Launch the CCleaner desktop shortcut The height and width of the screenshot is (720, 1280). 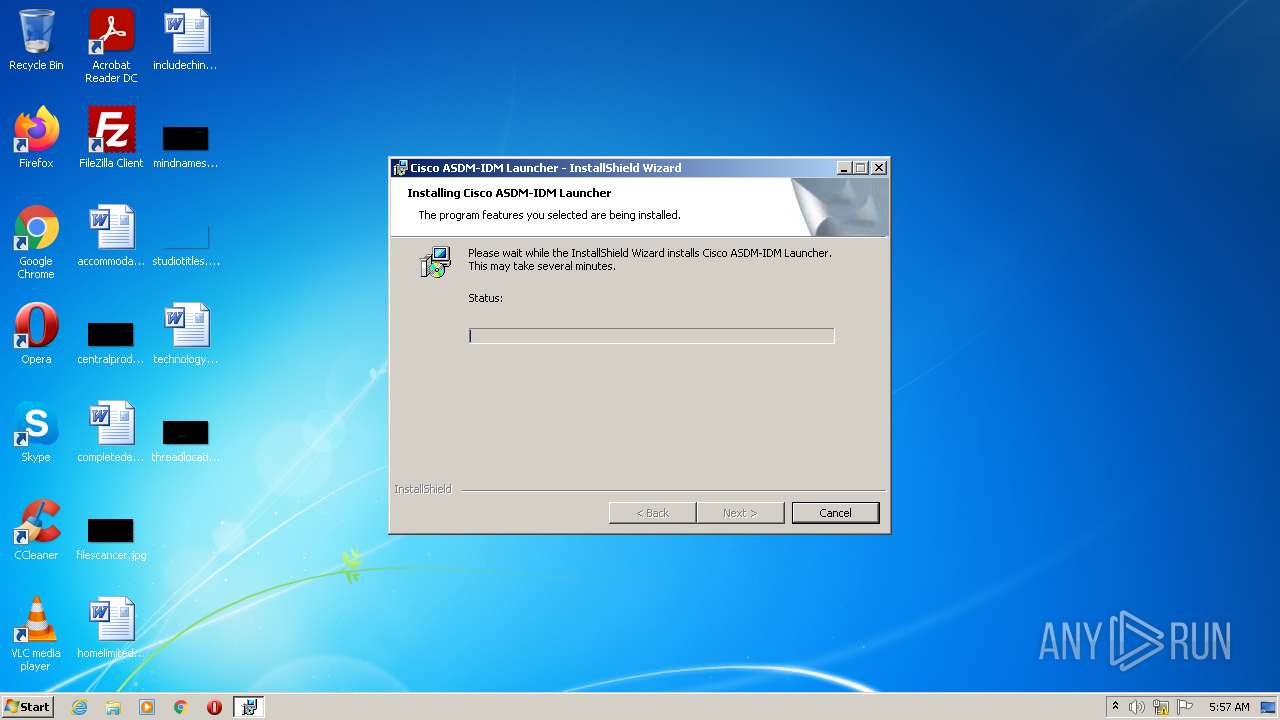click(x=36, y=530)
